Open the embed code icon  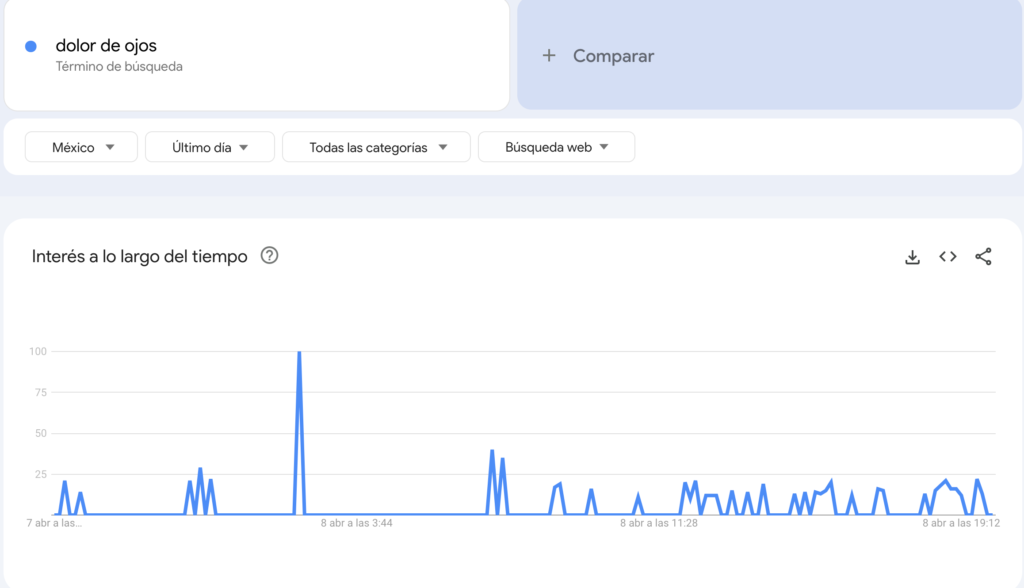[x=948, y=257]
